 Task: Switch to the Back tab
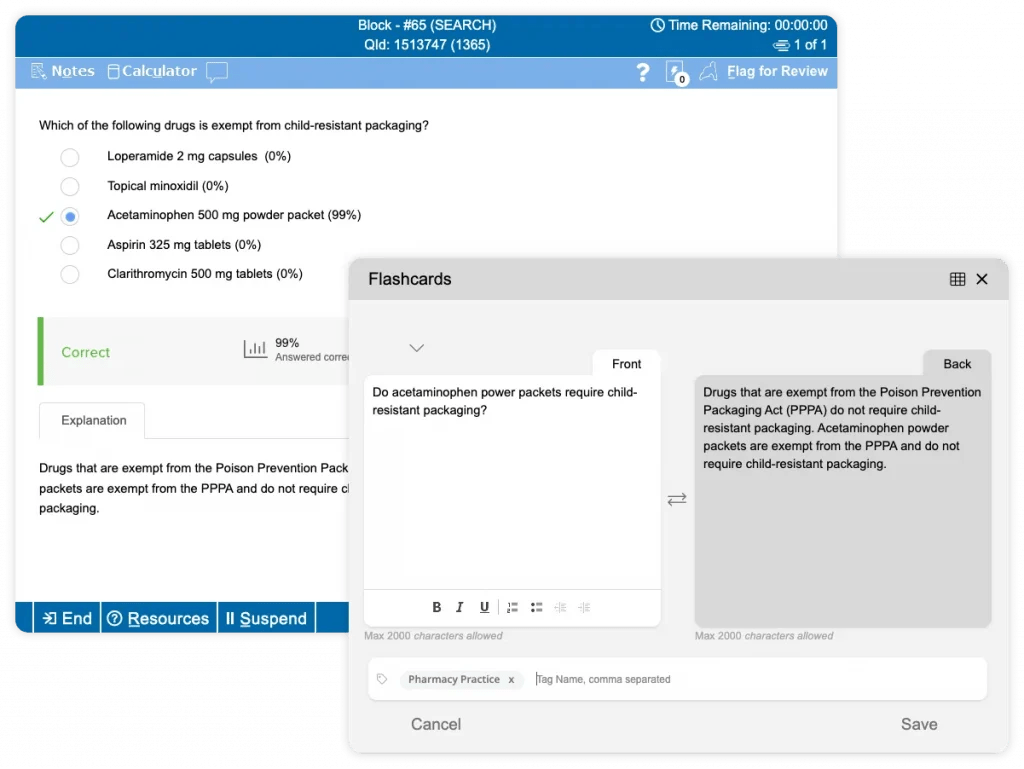(x=956, y=364)
